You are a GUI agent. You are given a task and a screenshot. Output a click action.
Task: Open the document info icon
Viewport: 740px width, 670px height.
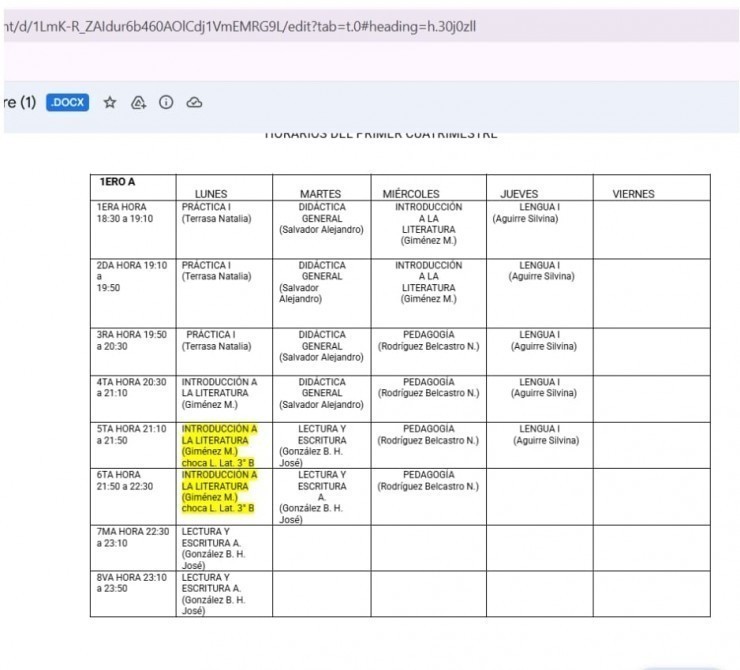click(x=166, y=102)
